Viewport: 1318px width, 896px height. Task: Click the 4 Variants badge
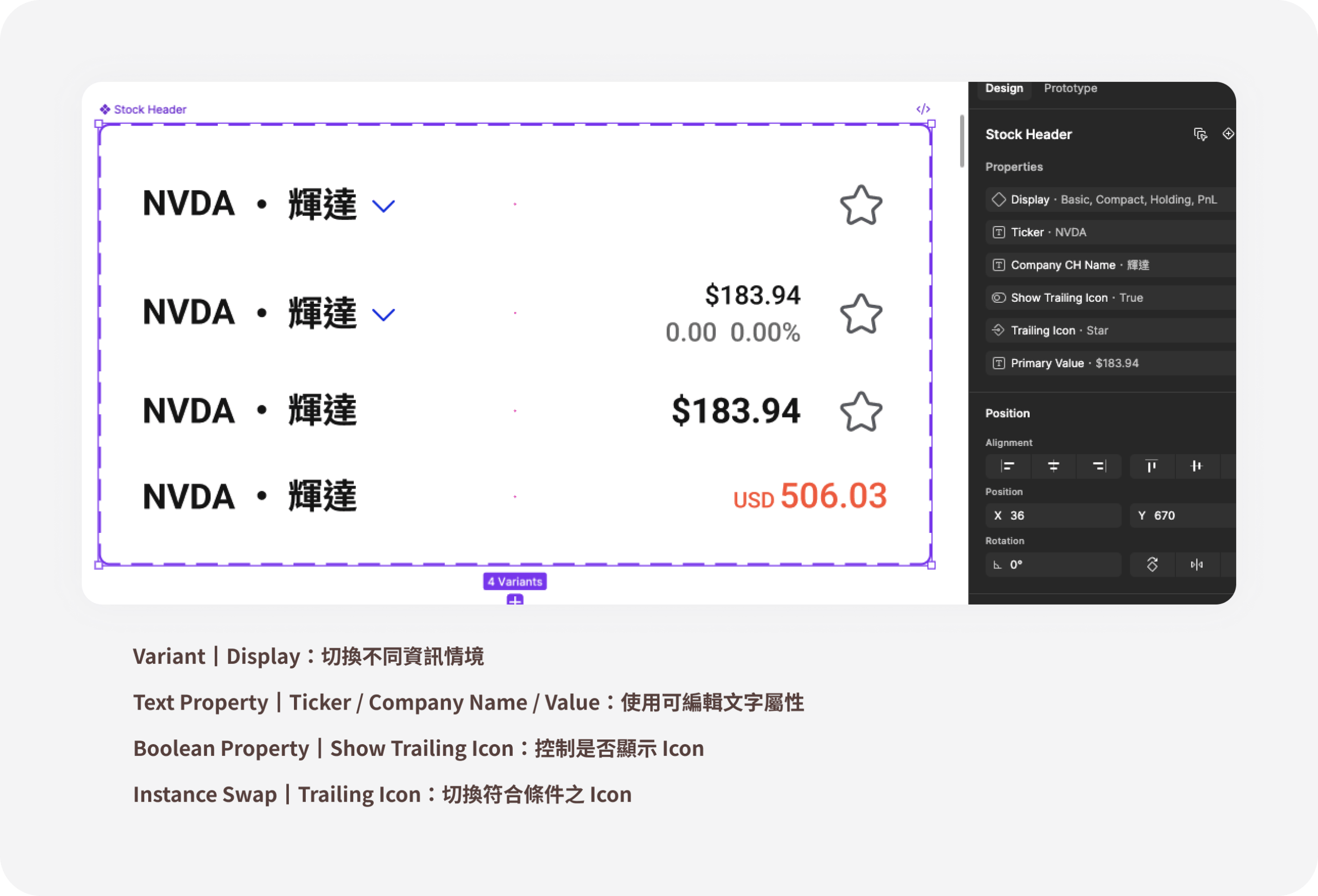coord(515,581)
